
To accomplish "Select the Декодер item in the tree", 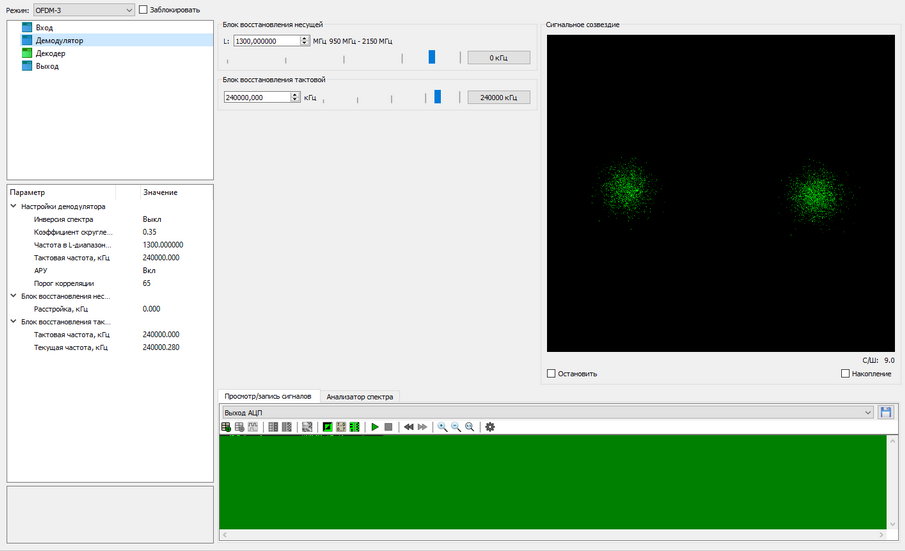I will [50, 53].
